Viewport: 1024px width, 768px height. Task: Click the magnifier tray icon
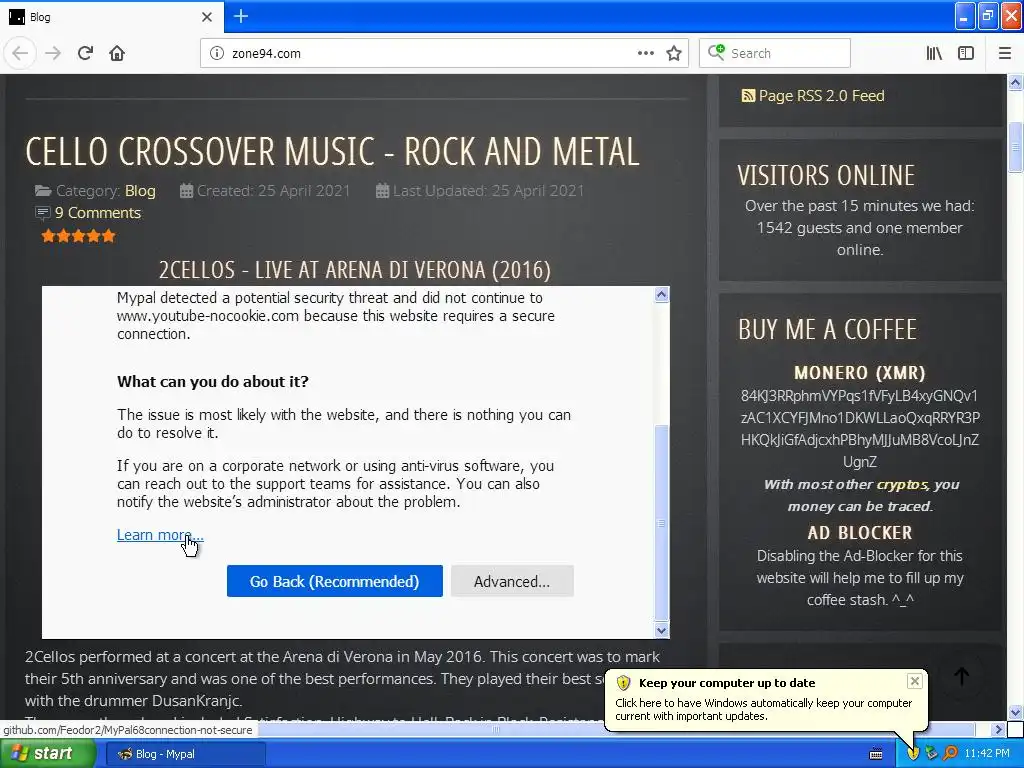point(950,754)
